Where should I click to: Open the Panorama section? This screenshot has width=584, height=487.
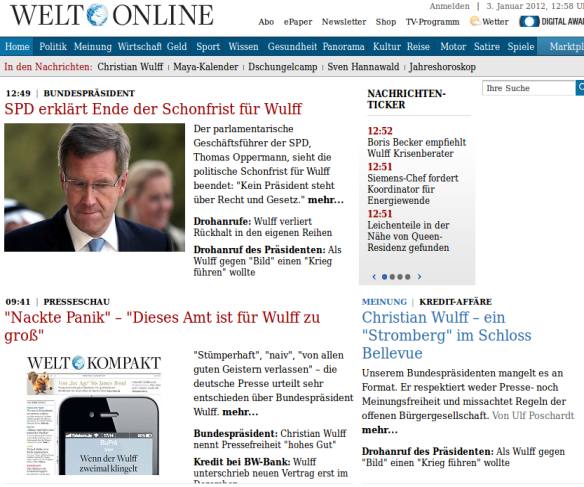point(343,47)
